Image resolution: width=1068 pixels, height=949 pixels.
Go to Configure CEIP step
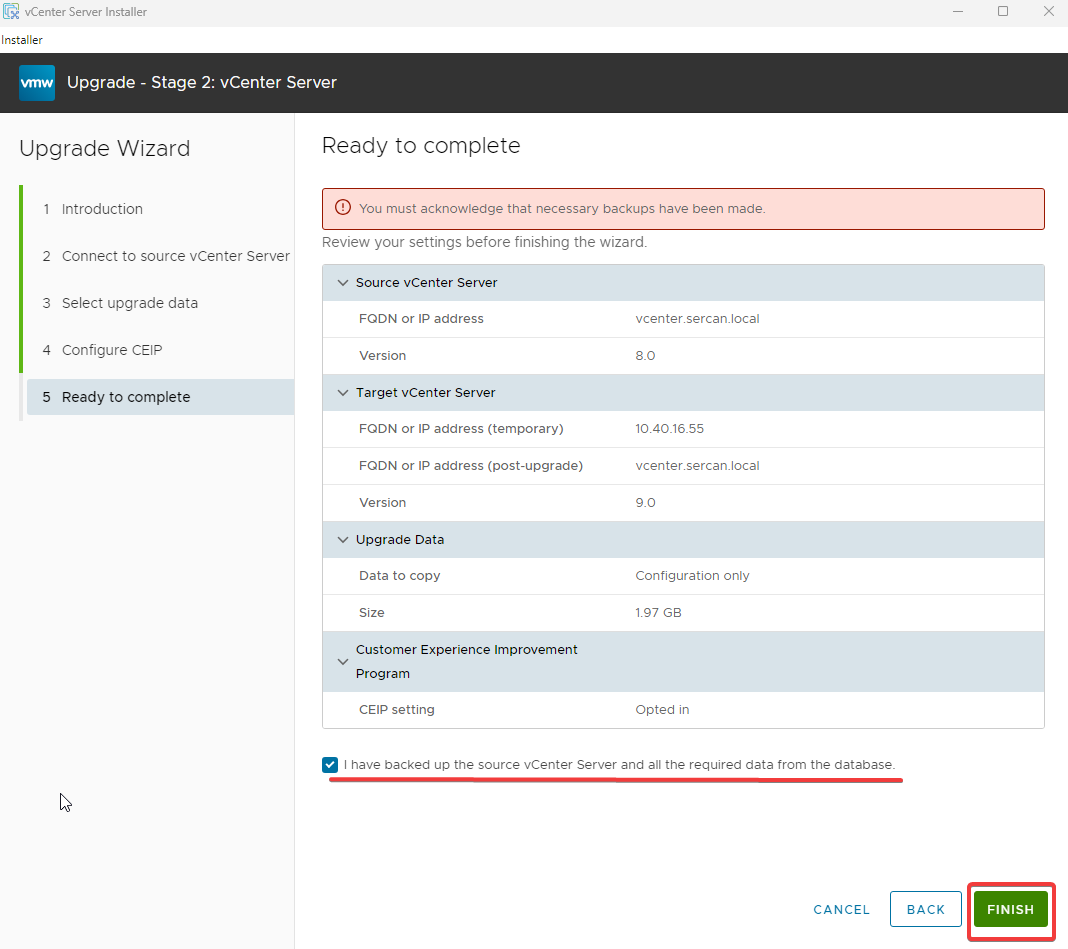(102, 350)
